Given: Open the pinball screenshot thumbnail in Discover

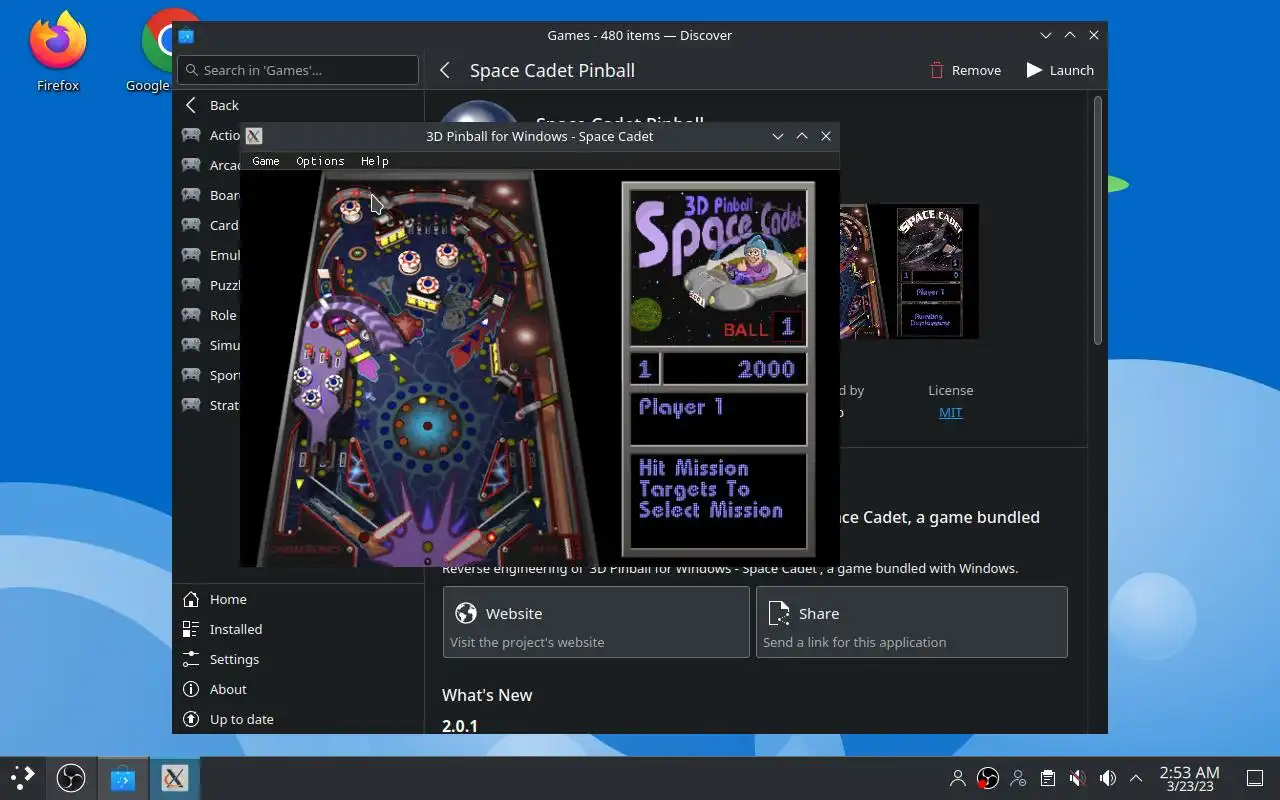Looking at the screenshot, I should tap(909, 271).
